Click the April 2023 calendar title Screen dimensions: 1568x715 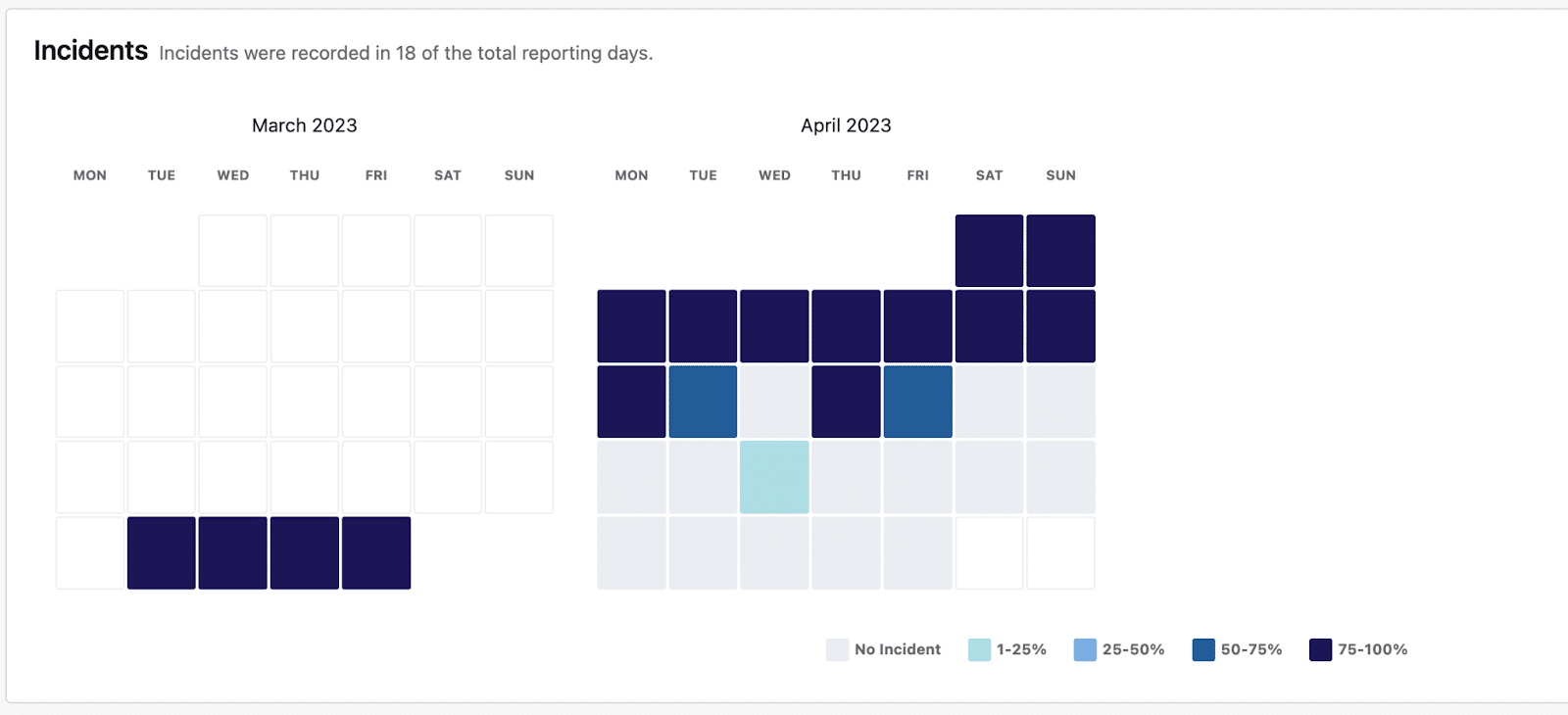click(x=846, y=125)
